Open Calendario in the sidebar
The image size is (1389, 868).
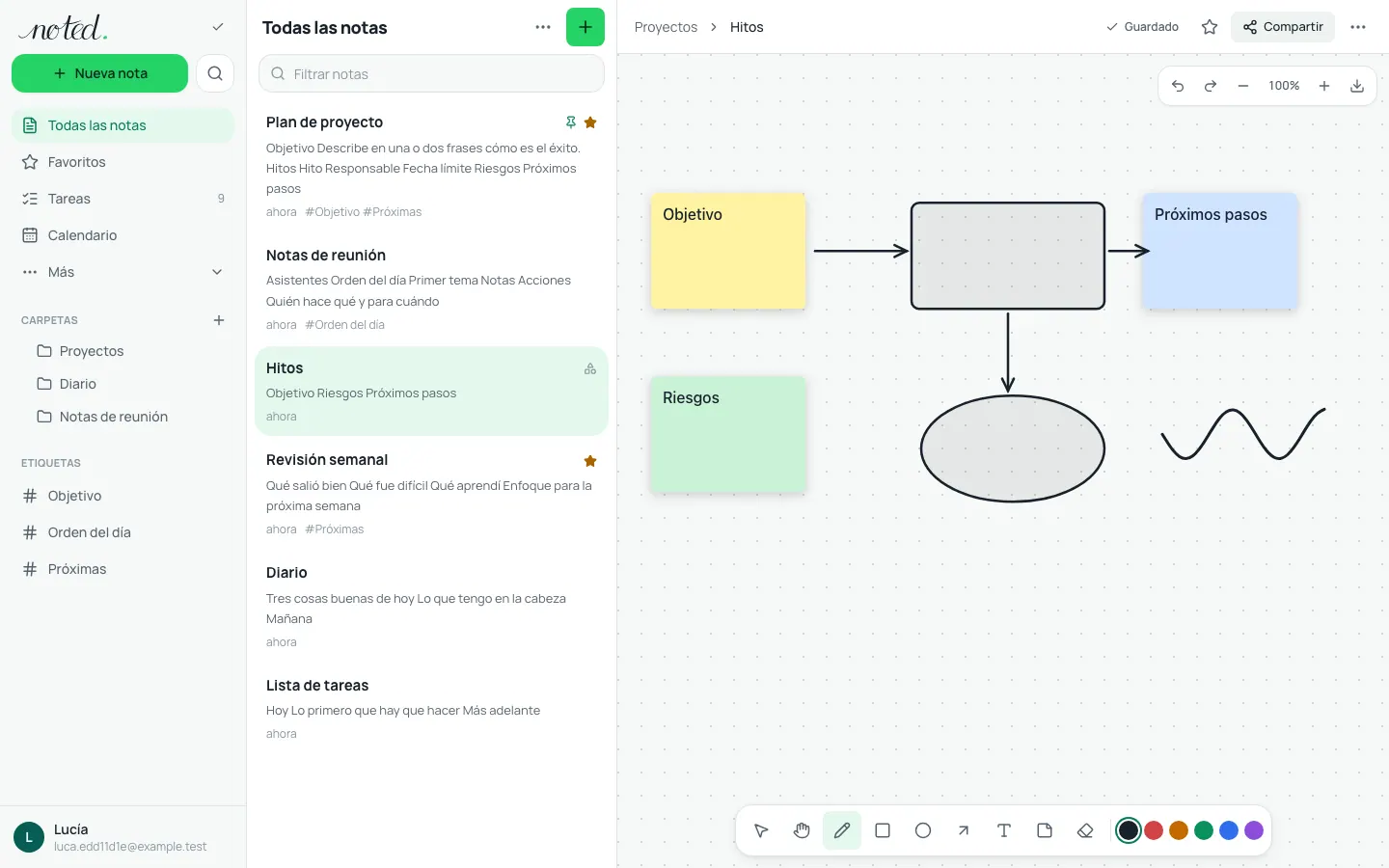coord(123,235)
